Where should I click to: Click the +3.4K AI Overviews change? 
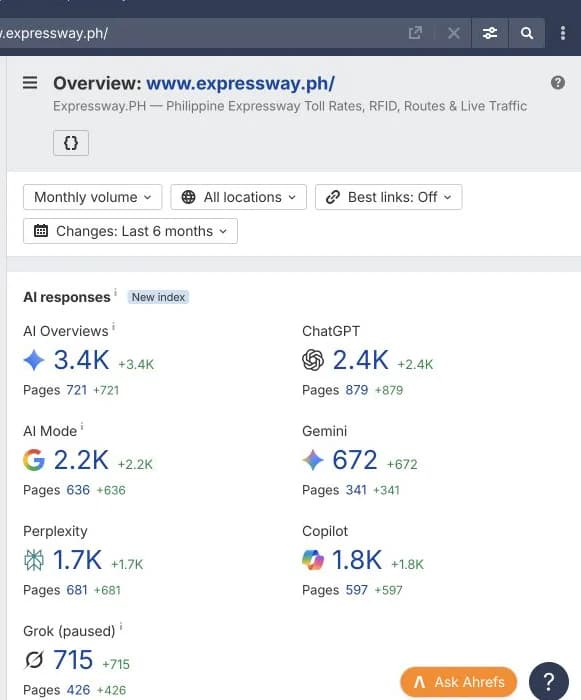point(136,364)
